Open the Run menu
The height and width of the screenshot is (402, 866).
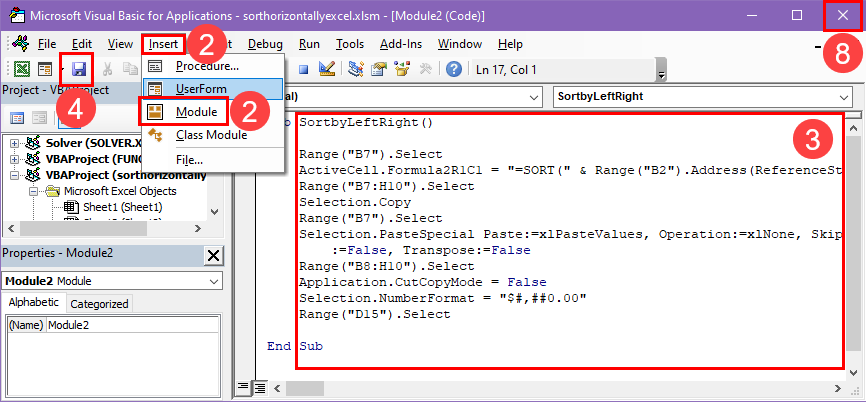coord(309,44)
